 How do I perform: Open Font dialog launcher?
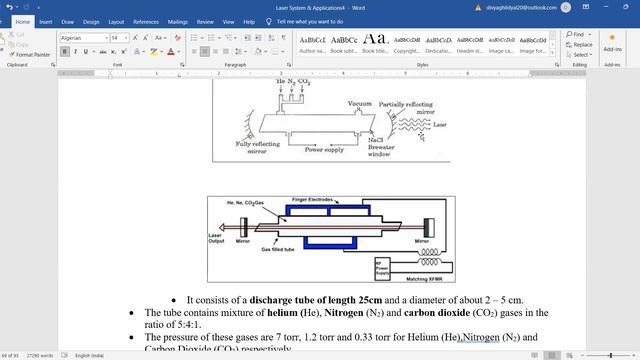(182, 65)
